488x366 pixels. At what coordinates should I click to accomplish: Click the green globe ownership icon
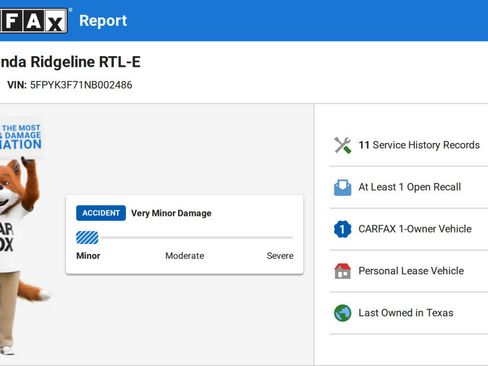coord(343,313)
